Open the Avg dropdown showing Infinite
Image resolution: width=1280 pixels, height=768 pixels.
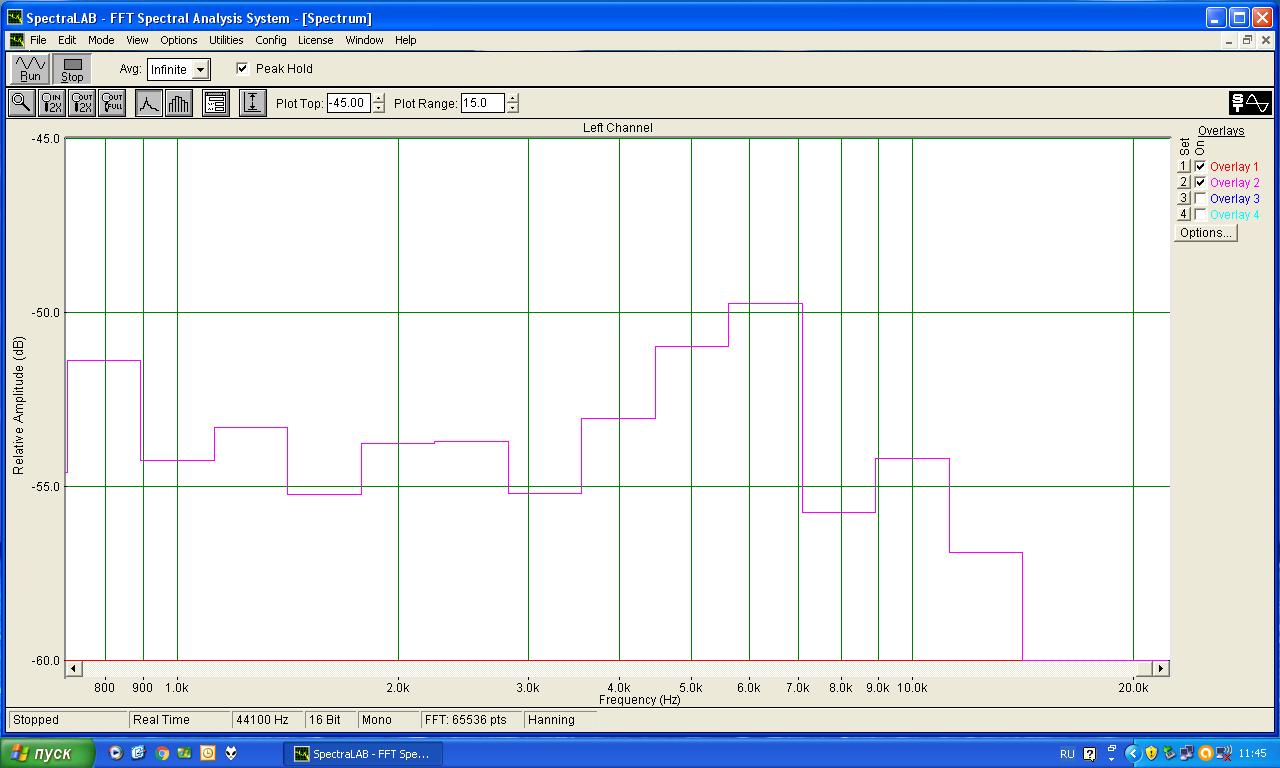coord(201,70)
